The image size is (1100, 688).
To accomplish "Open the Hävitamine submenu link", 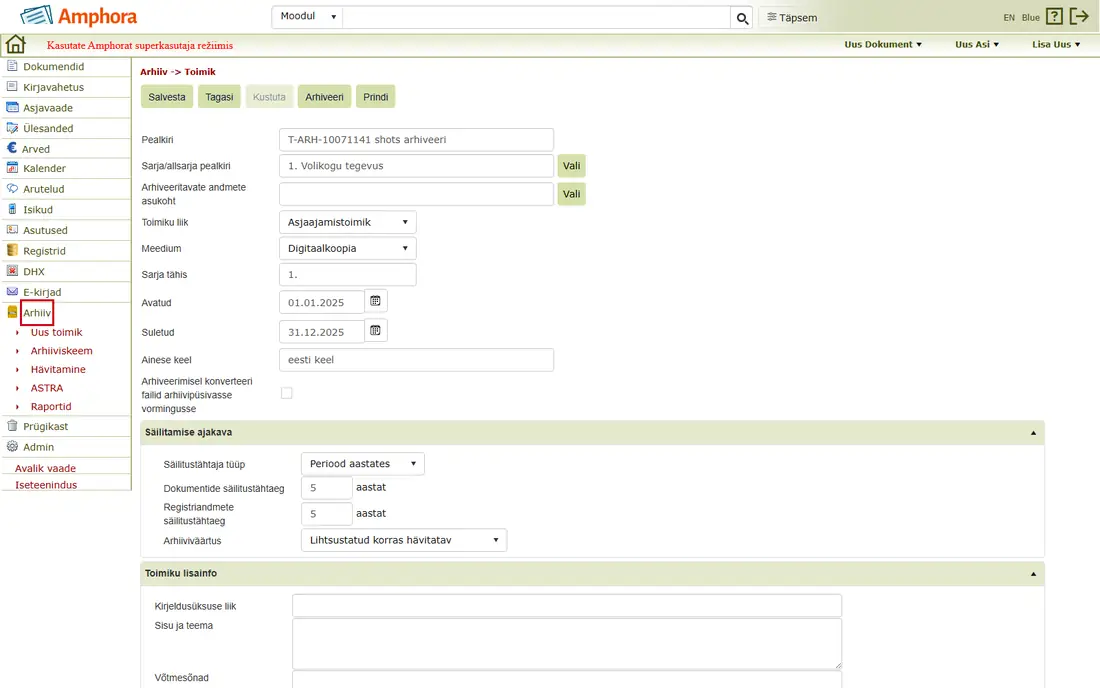I will [x=58, y=369].
